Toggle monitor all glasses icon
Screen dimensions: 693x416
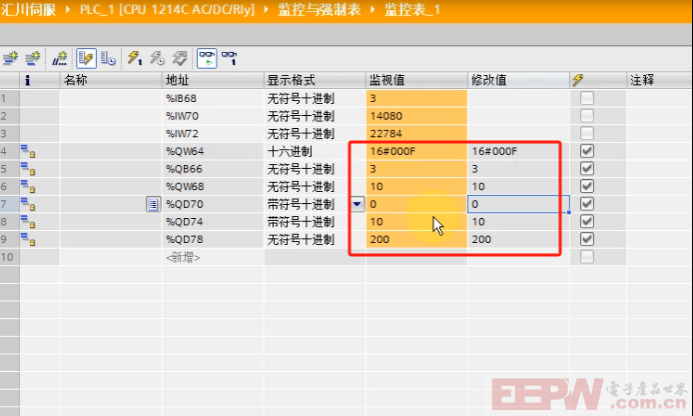207,58
